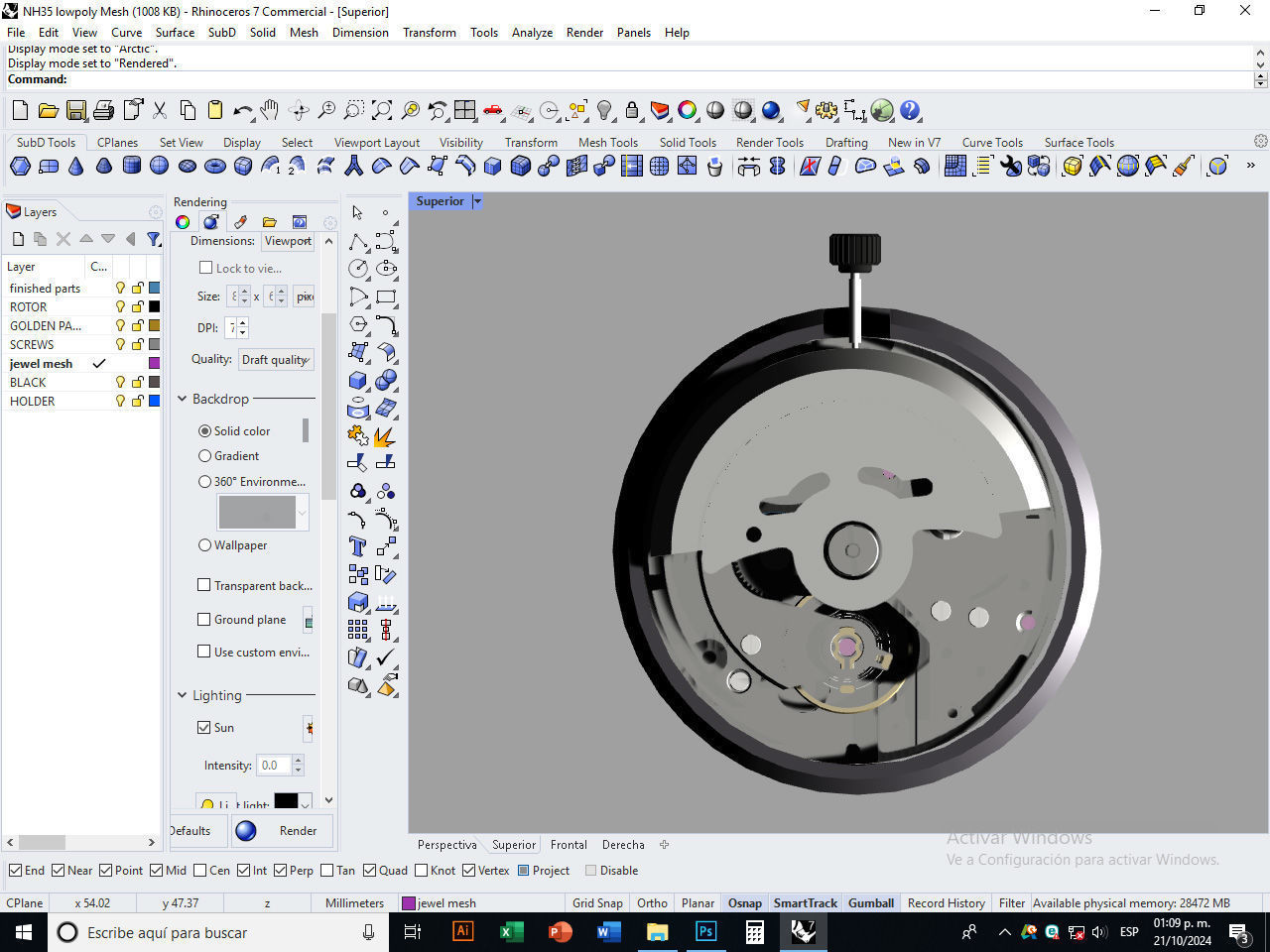Select the Wallpaper backdrop option
The height and width of the screenshot is (952, 1270).
204,545
